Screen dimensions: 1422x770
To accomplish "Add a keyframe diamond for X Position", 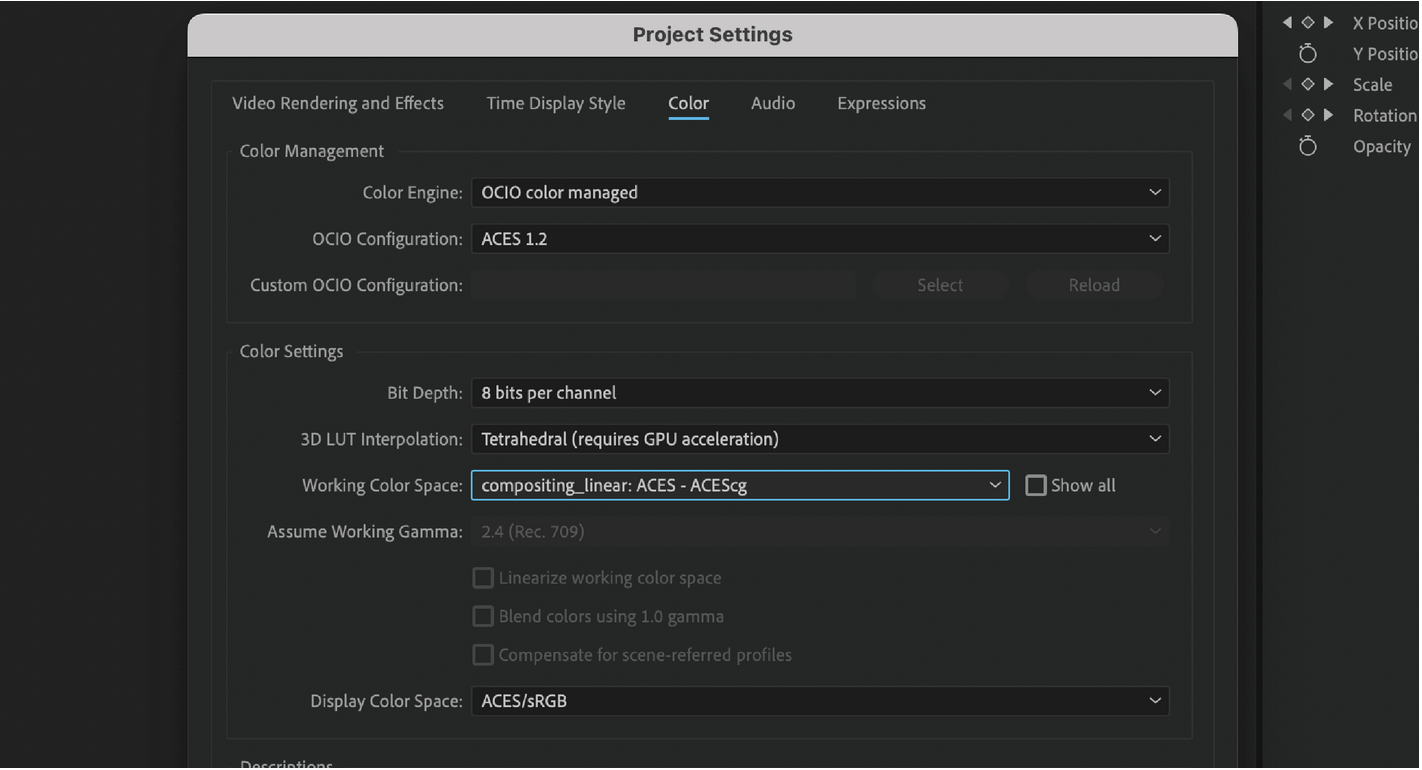I will coord(1307,22).
